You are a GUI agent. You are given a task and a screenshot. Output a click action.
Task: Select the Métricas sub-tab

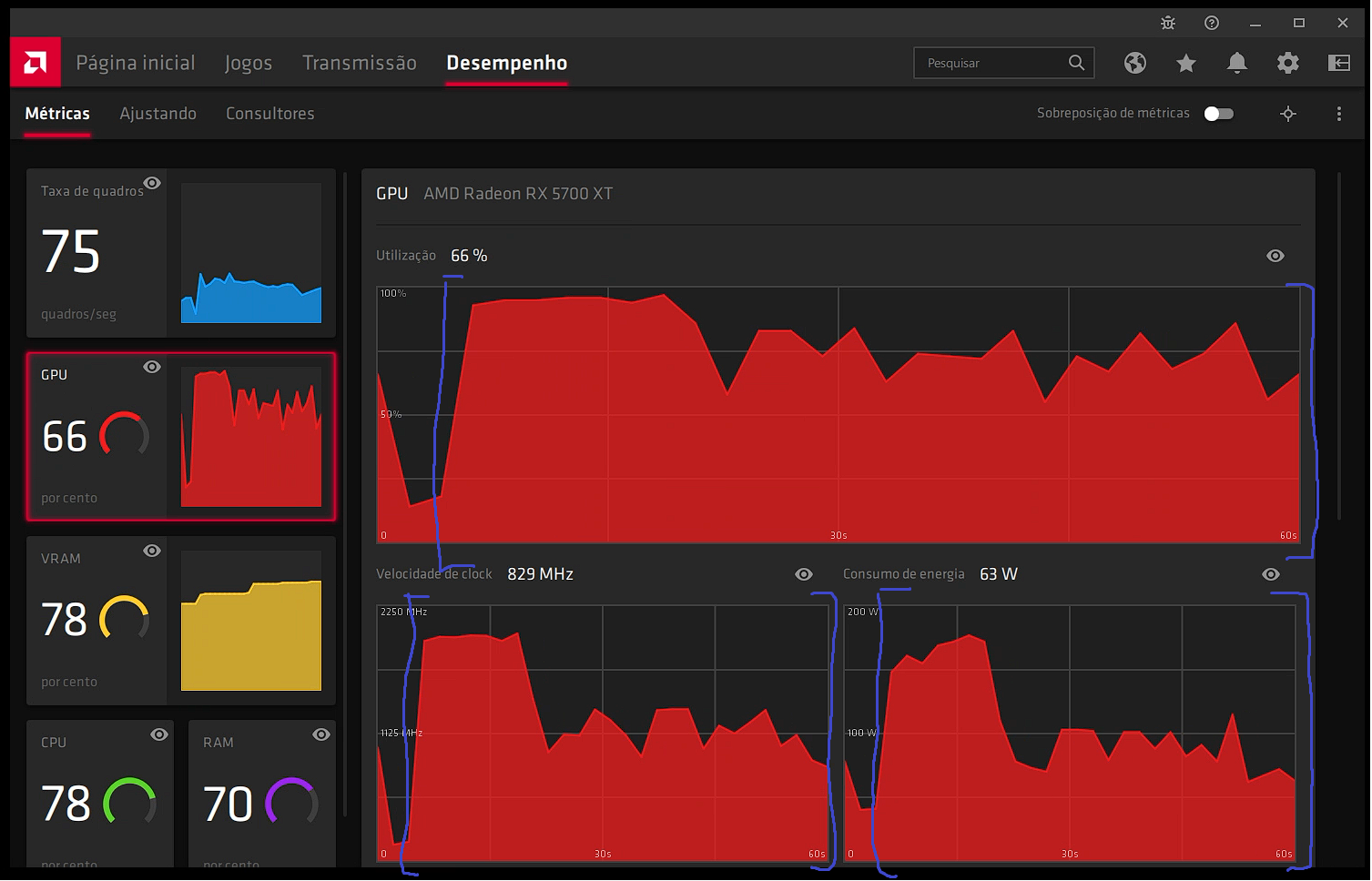pos(57,114)
